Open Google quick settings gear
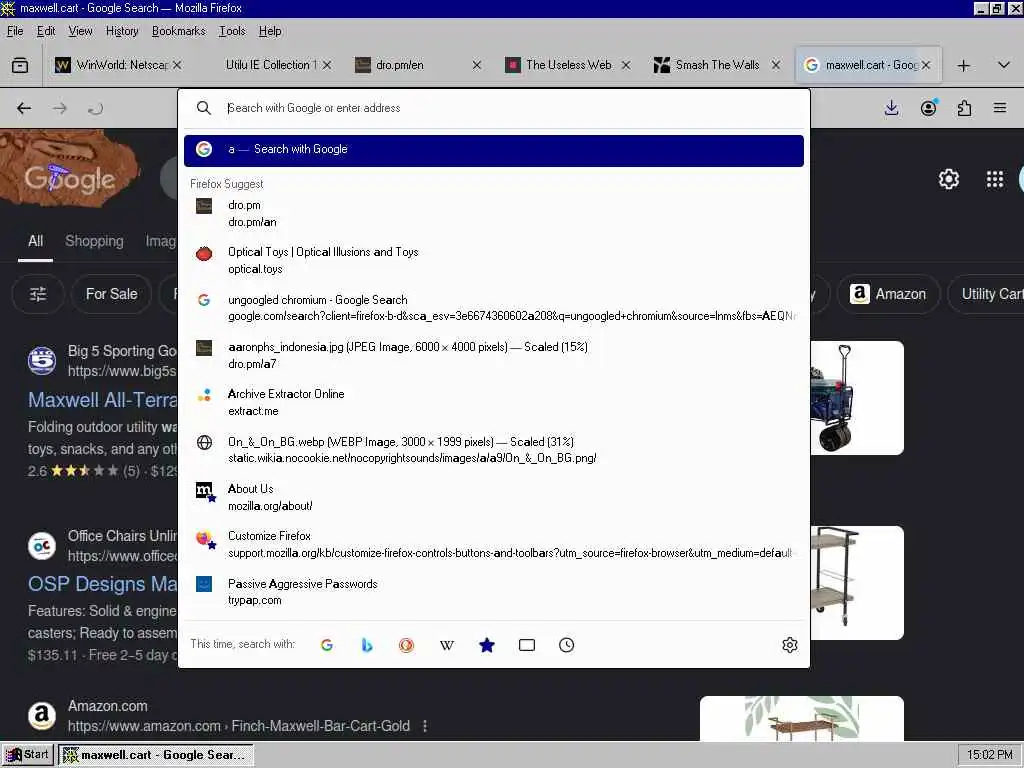The height and width of the screenshot is (768, 1024). pyautogui.click(x=949, y=179)
